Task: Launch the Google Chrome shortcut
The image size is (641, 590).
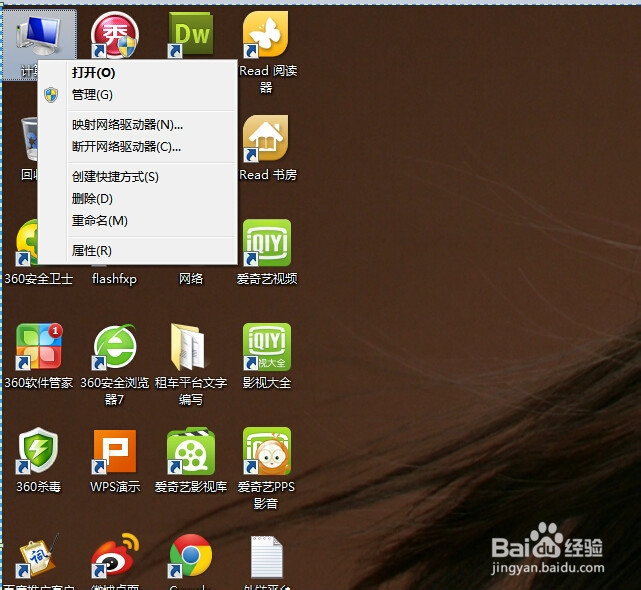Action: pyautogui.click(x=191, y=555)
